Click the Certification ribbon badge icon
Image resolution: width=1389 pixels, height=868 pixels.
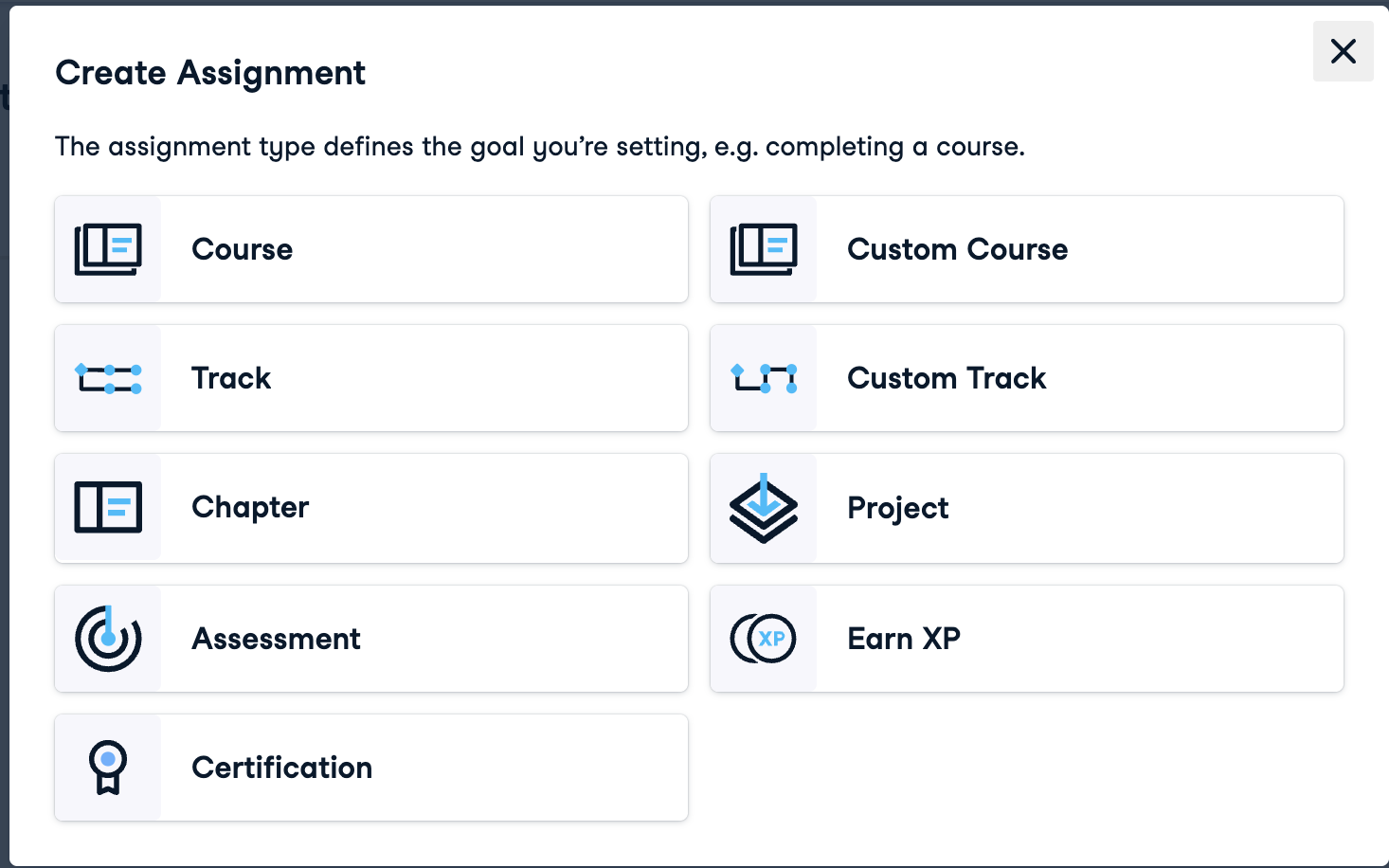pyautogui.click(x=108, y=768)
